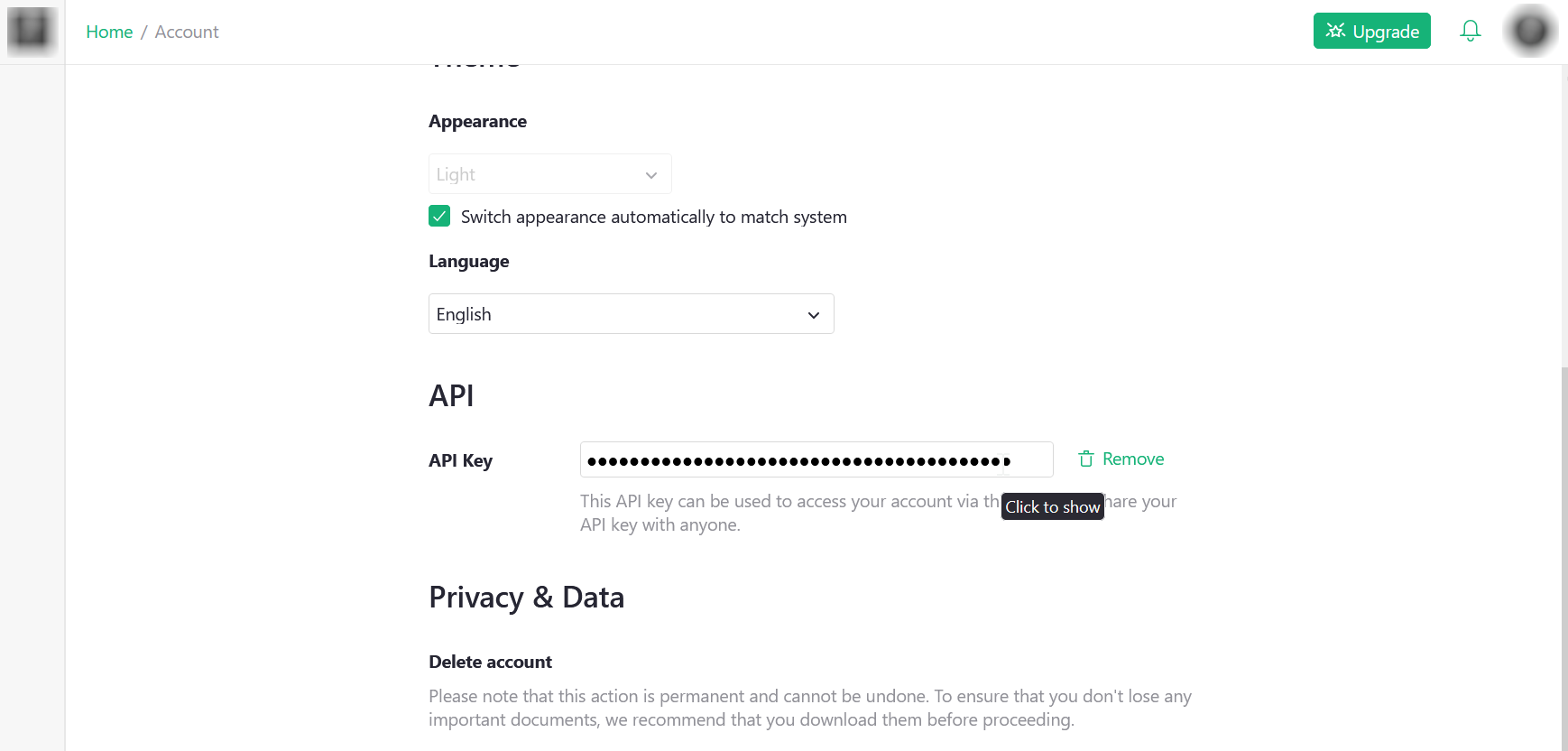This screenshot has width=1568, height=751.
Task: Click the app logo in the sidebar
Action: point(32,31)
